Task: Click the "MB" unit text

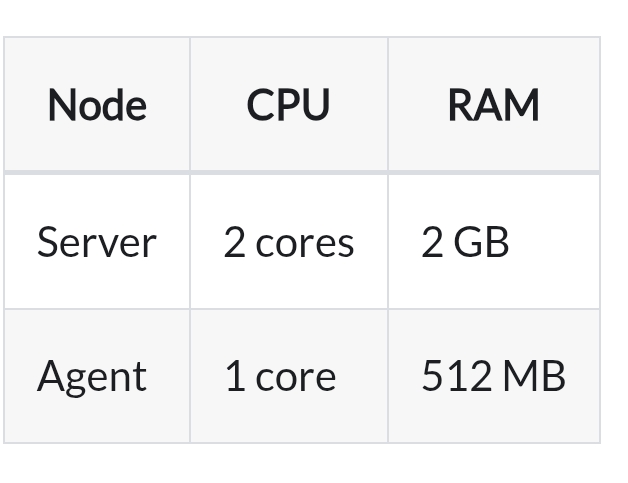Action: point(534,376)
